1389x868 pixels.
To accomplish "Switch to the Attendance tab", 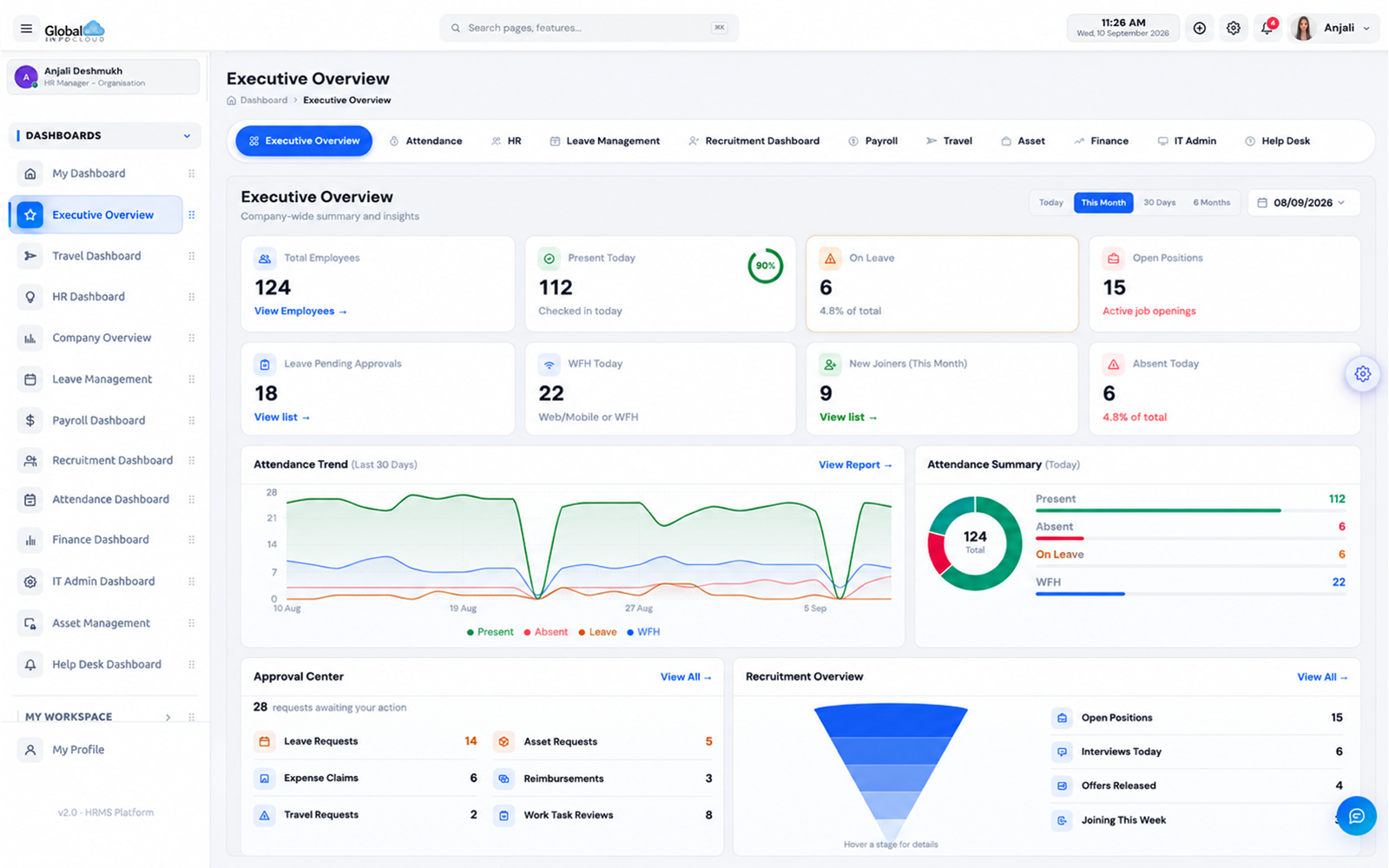I will pos(426,141).
